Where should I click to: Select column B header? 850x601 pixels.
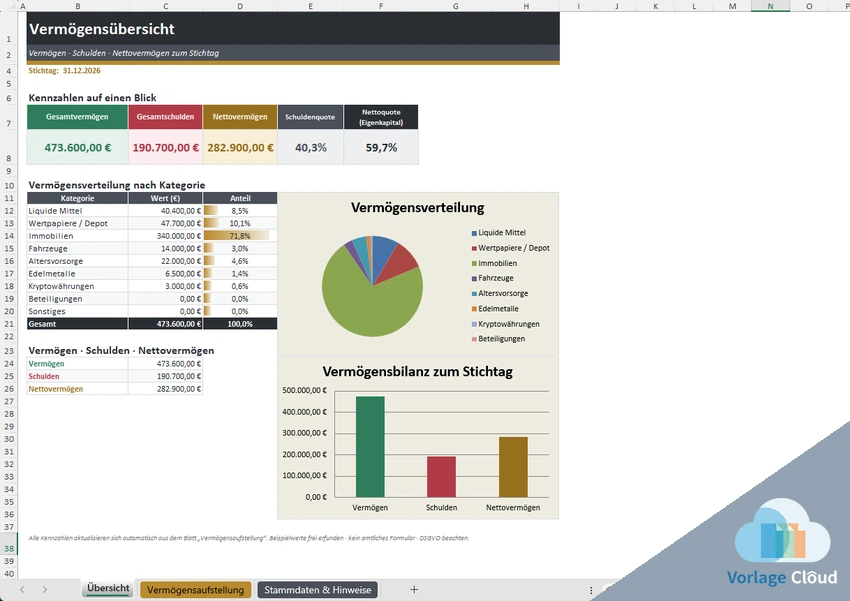78,6
